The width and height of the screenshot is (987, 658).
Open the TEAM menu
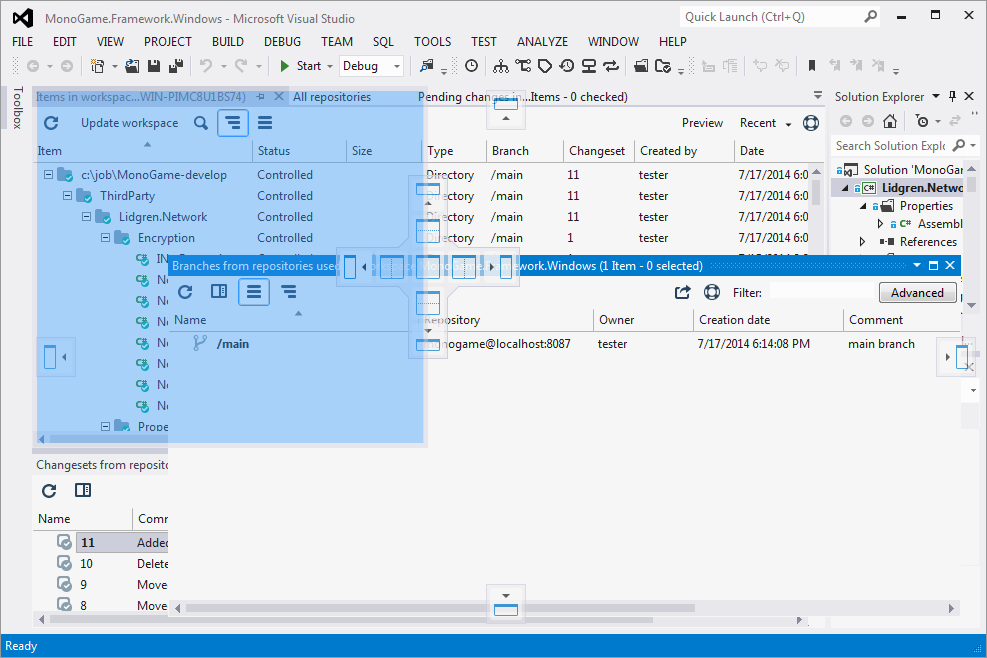click(337, 42)
